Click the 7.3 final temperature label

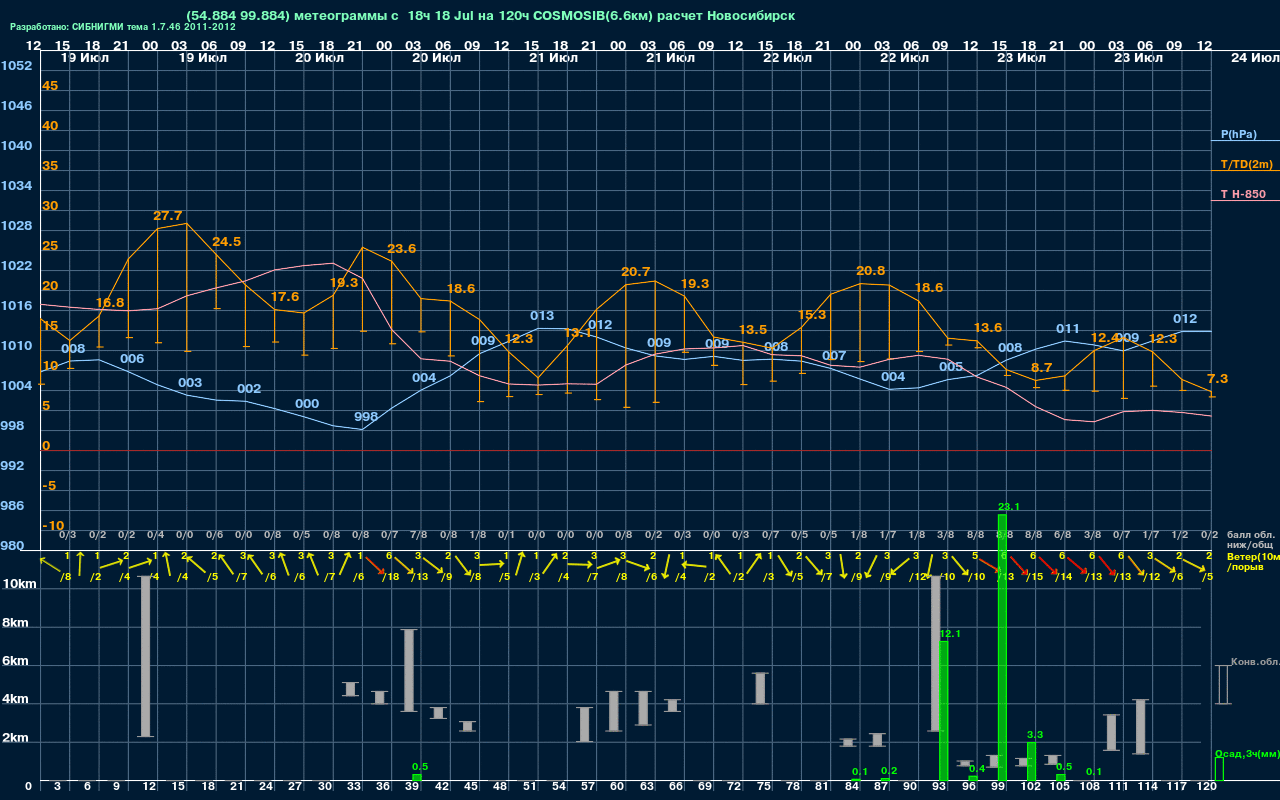pyautogui.click(x=1218, y=379)
